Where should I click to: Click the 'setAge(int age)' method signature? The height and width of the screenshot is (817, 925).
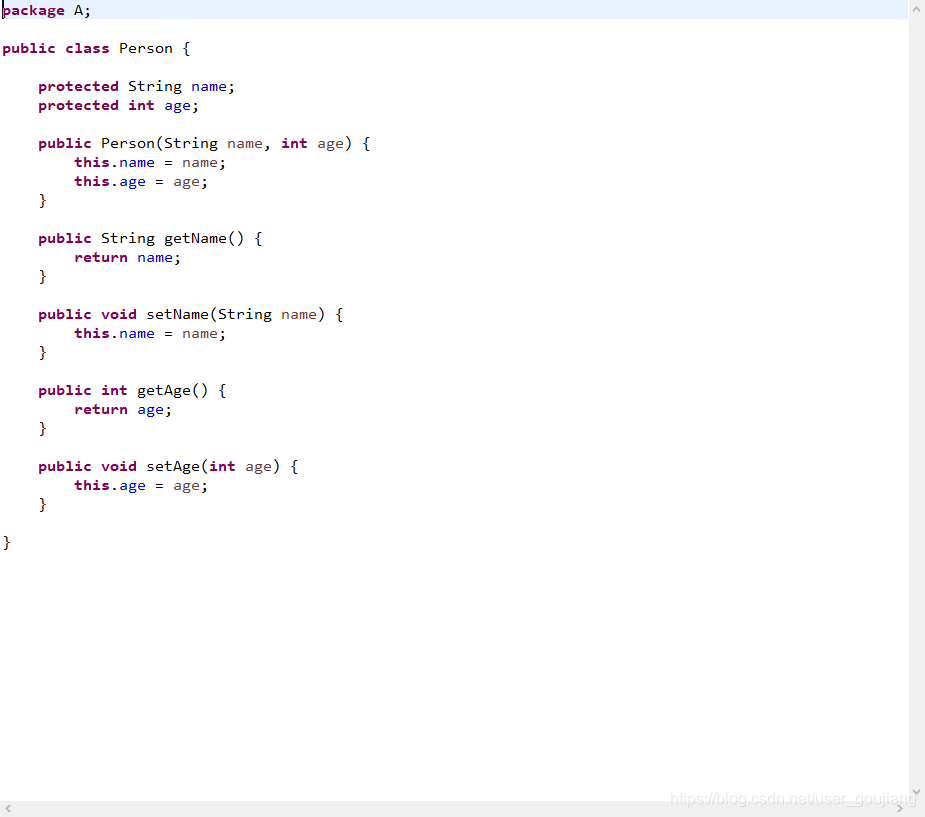coord(213,467)
